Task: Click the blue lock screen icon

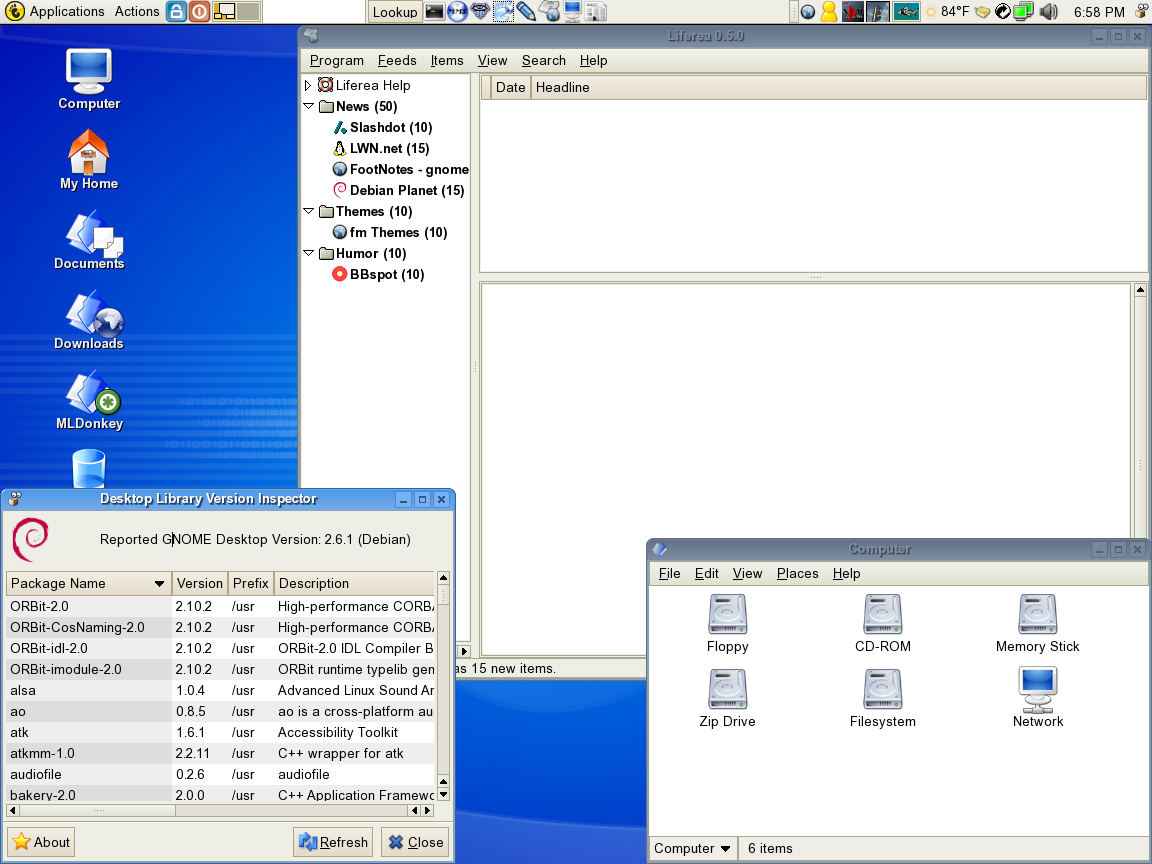Action: point(176,11)
